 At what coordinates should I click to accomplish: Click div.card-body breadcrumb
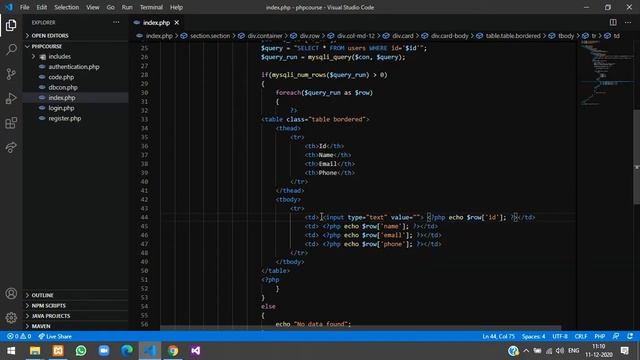click(449, 36)
